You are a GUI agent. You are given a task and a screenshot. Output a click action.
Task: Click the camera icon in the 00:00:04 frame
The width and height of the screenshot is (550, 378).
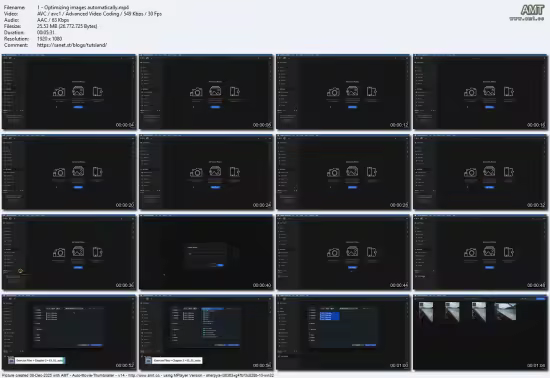click(59, 92)
